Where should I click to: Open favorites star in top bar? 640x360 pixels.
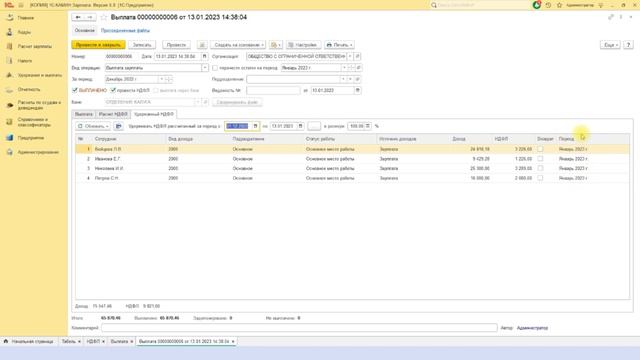pyautogui.click(x=560, y=5)
